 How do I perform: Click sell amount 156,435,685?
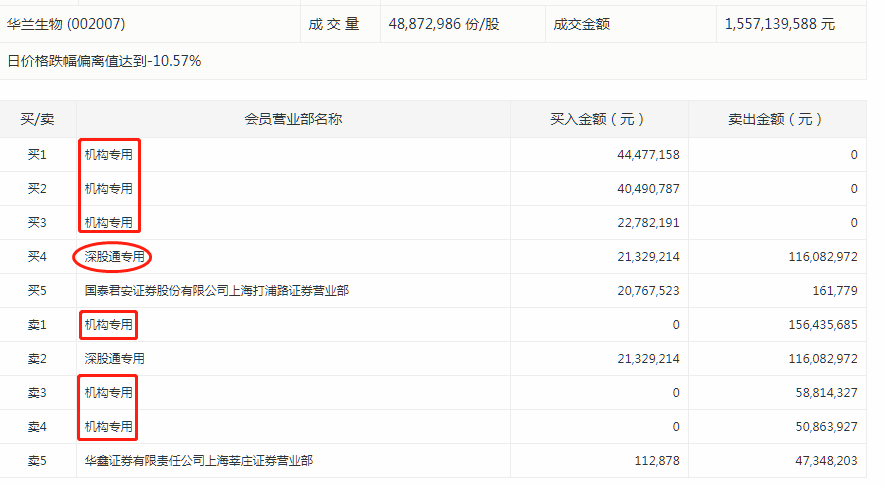point(823,325)
